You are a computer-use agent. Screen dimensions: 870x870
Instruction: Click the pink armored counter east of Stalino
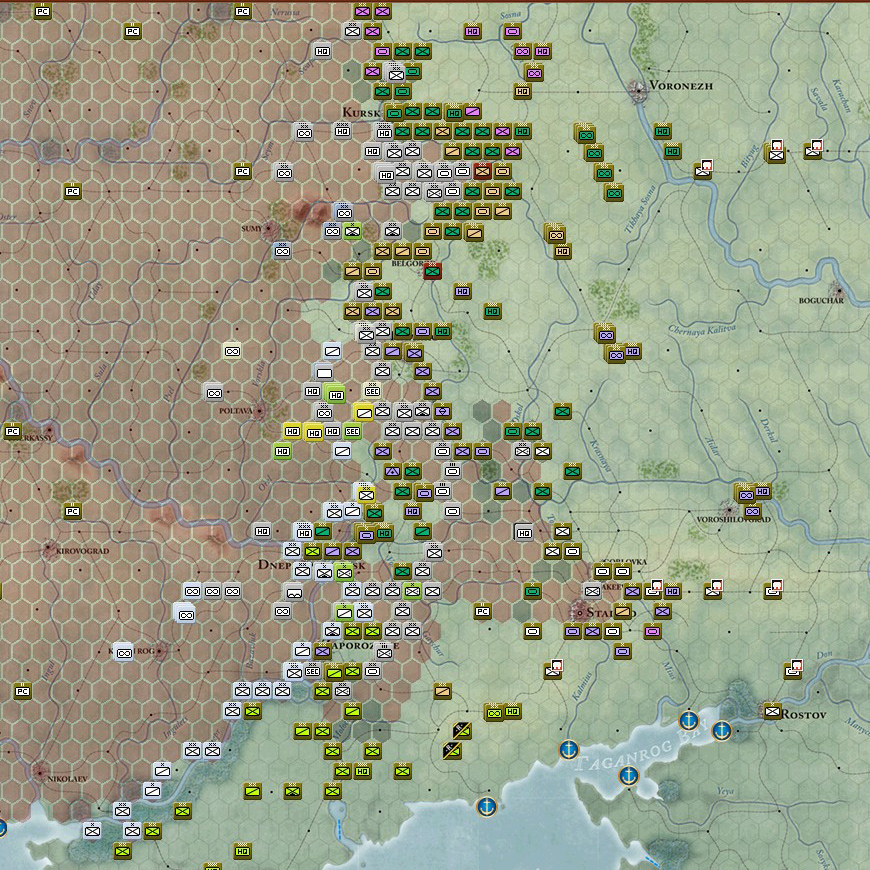coord(652,631)
